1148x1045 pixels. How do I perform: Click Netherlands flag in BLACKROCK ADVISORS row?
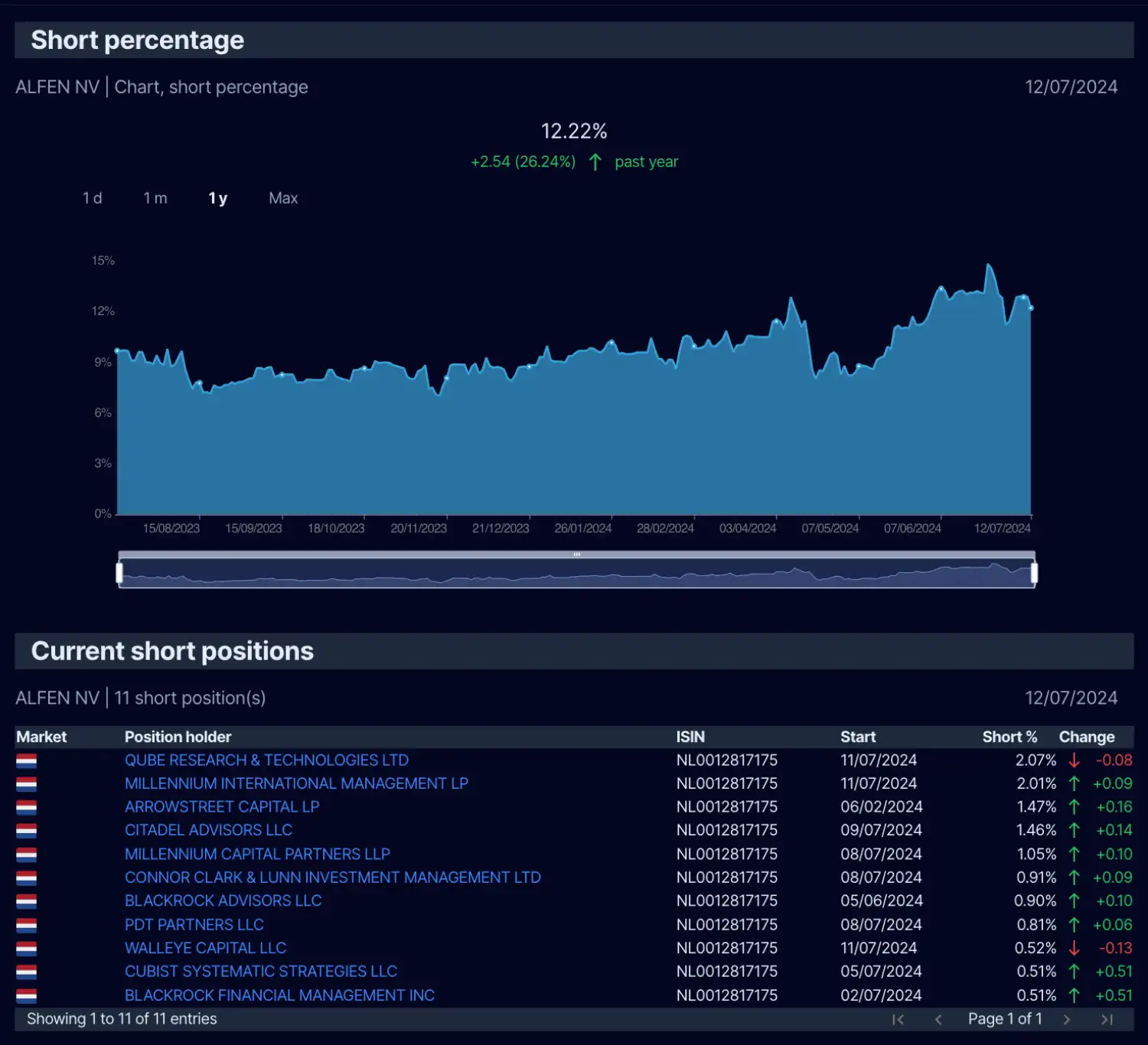[26, 901]
